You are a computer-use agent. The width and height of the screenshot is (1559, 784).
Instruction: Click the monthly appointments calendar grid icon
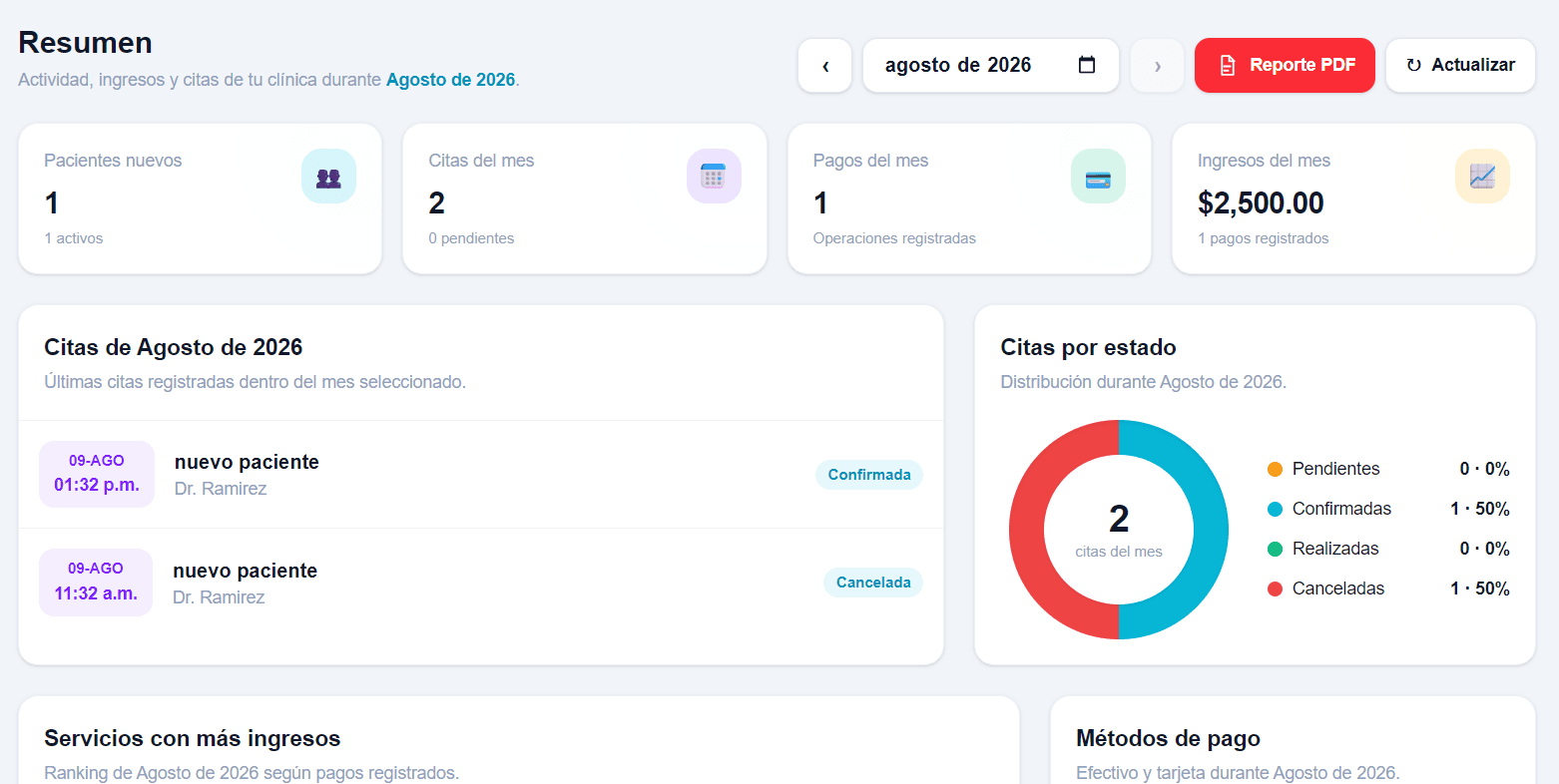coord(714,177)
